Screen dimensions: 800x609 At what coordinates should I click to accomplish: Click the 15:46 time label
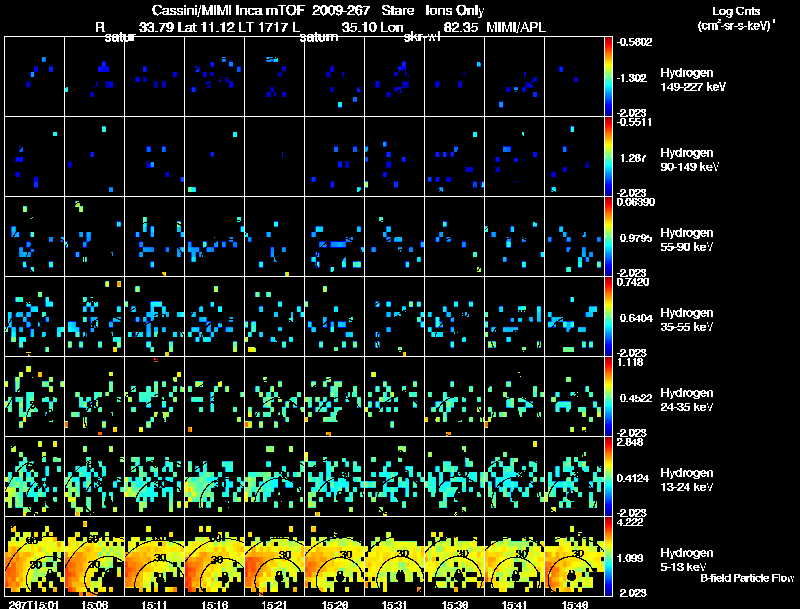pyautogui.click(x=574, y=605)
